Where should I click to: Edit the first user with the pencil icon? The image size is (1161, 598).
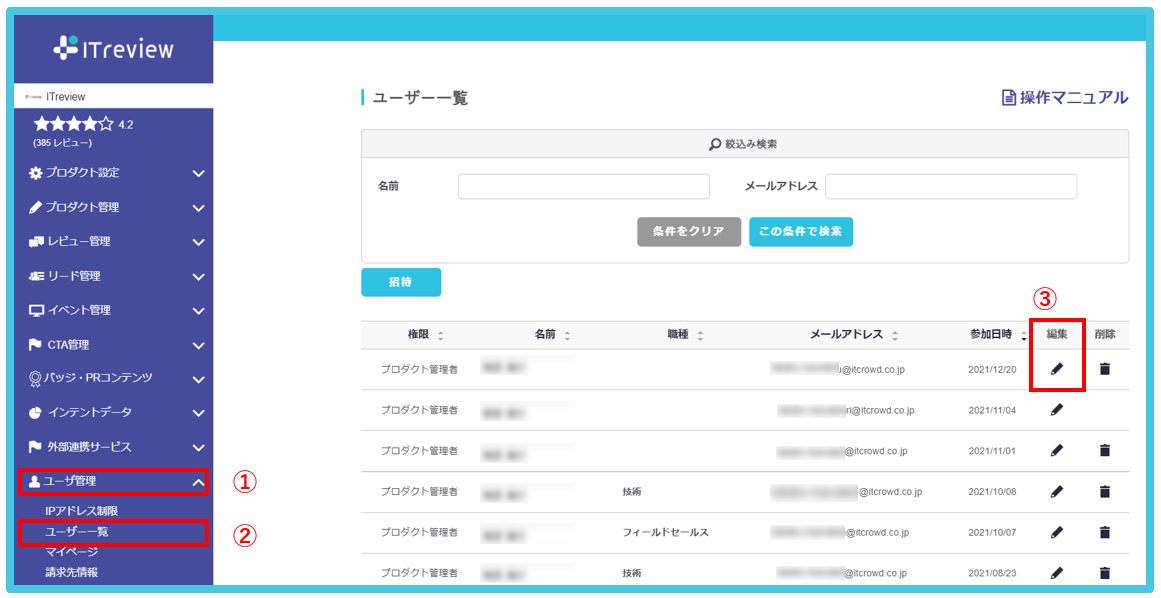tap(1057, 369)
